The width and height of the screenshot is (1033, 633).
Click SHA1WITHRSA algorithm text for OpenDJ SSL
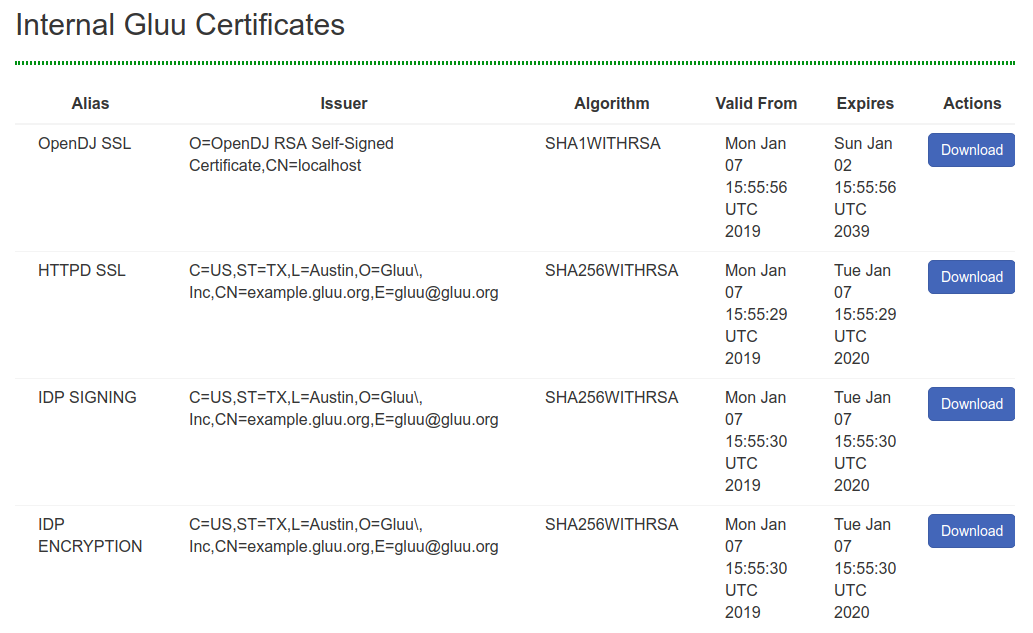(x=601, y=143)
